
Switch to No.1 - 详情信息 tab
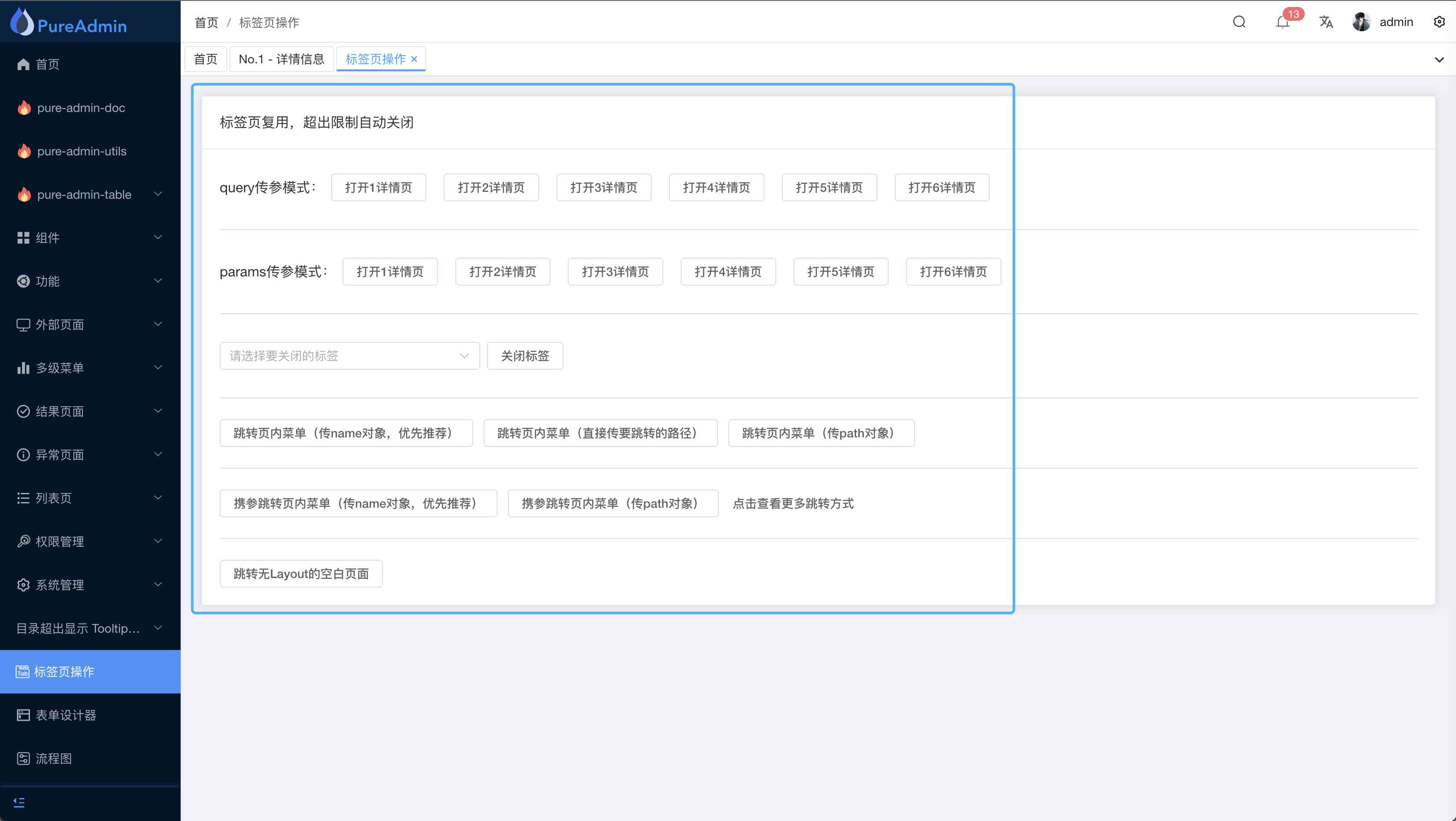pos(281,59)
